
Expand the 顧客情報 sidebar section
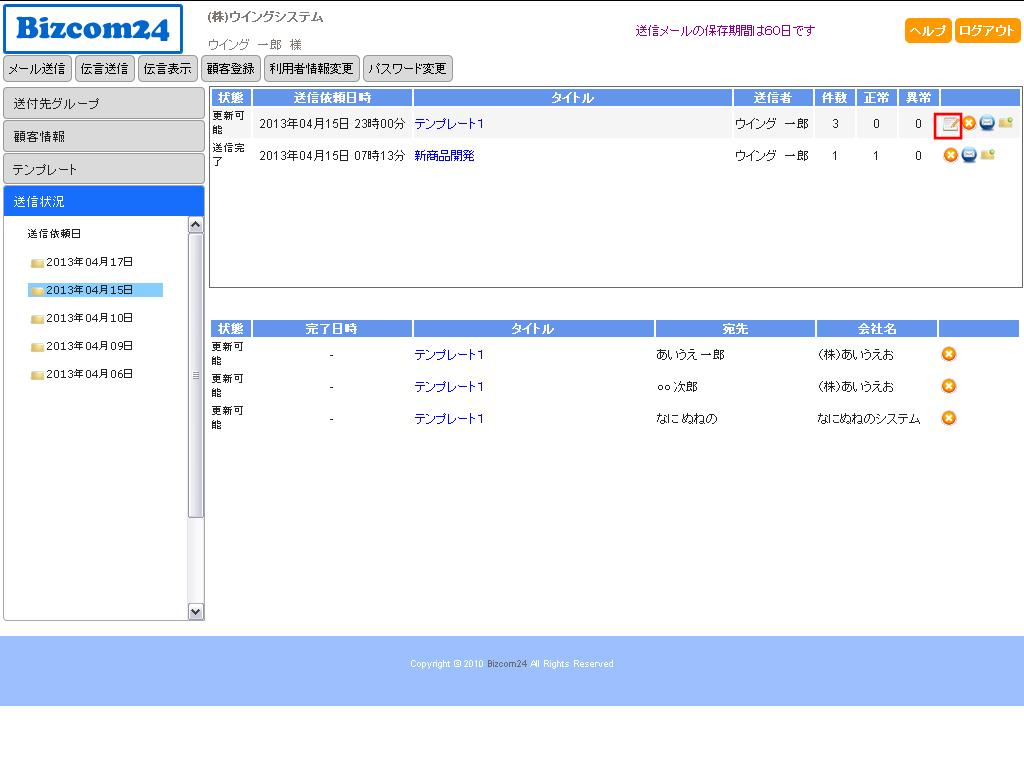tap(104, 136)
